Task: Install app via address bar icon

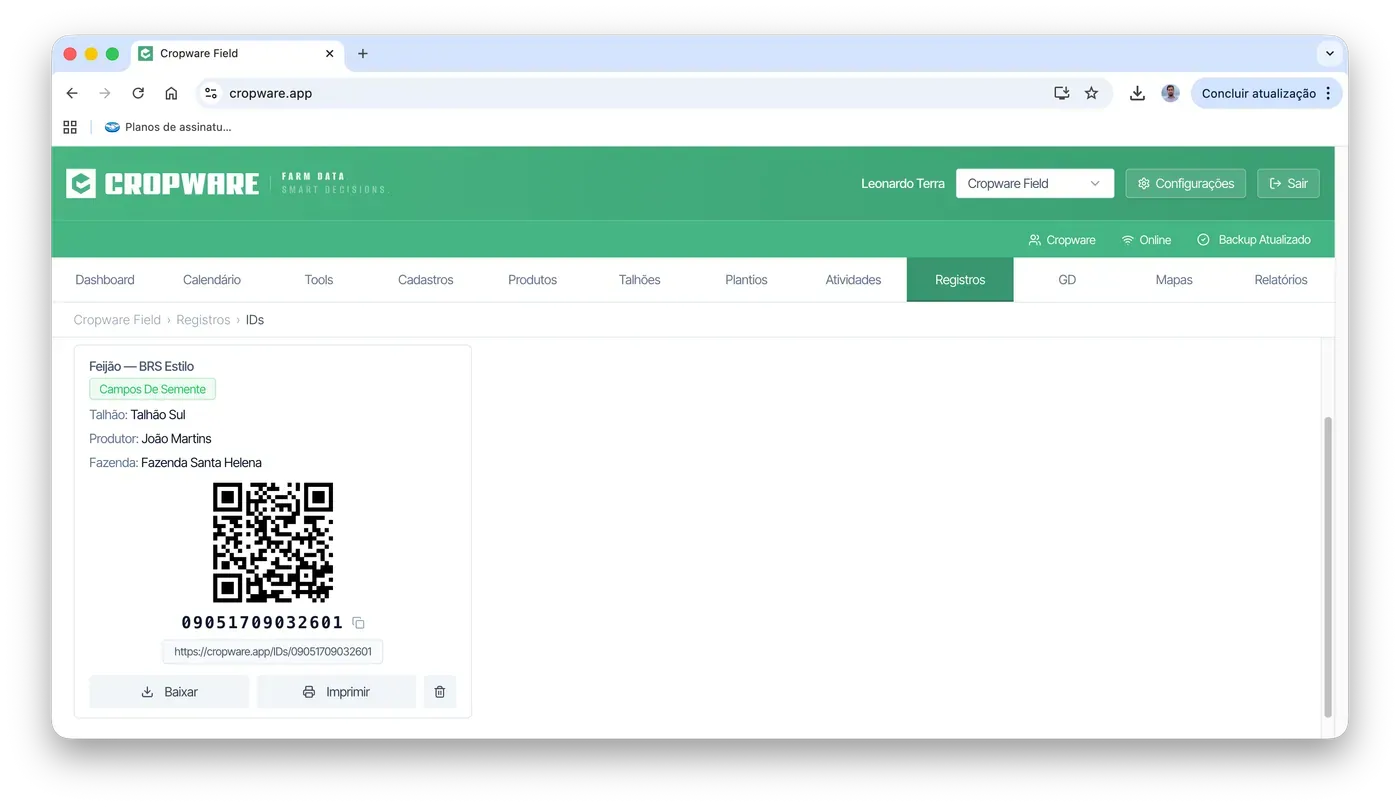Action: (1062, 93)
